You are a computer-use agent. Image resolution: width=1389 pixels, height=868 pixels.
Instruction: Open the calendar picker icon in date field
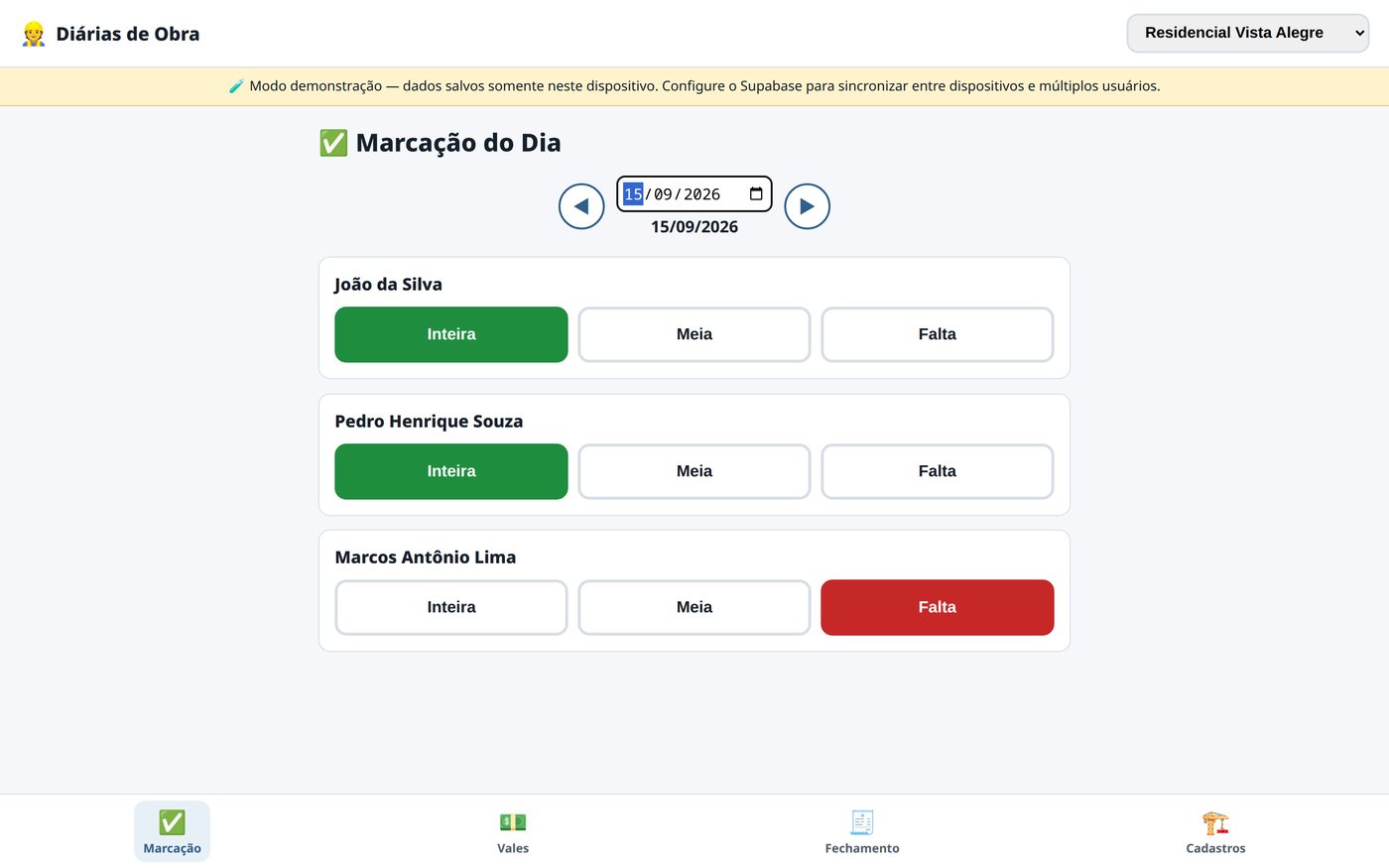[756, 193]
